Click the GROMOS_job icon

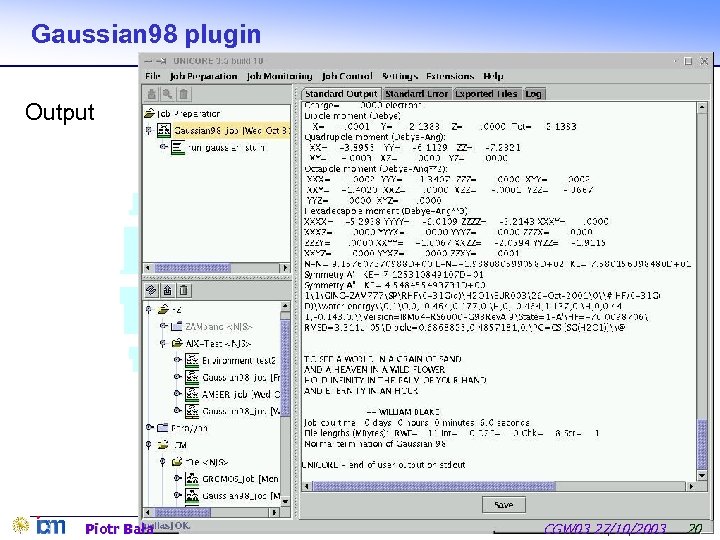coord(192,479)
